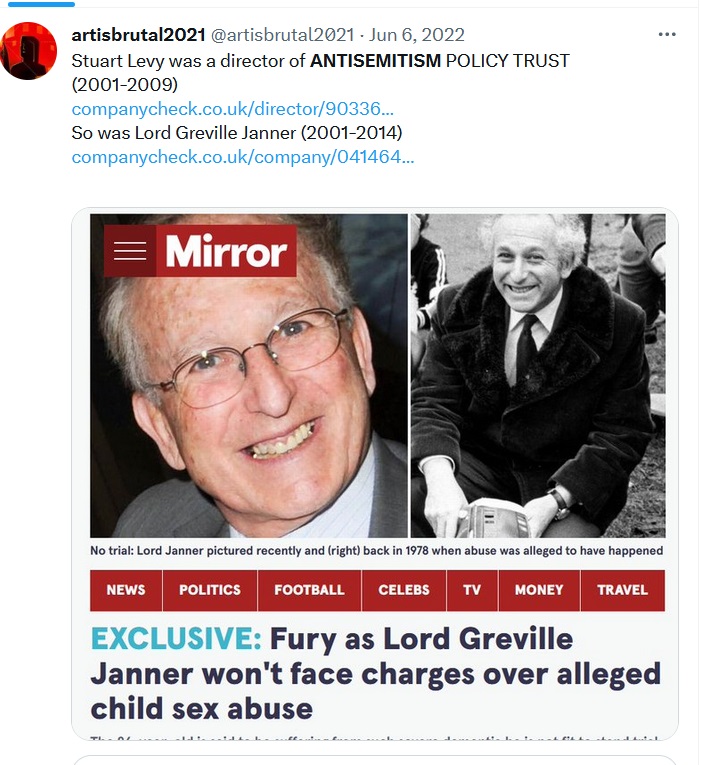Select the CELEBS tab
The height and width of the screenshot is (765, 701).
[x=404, y=590]
